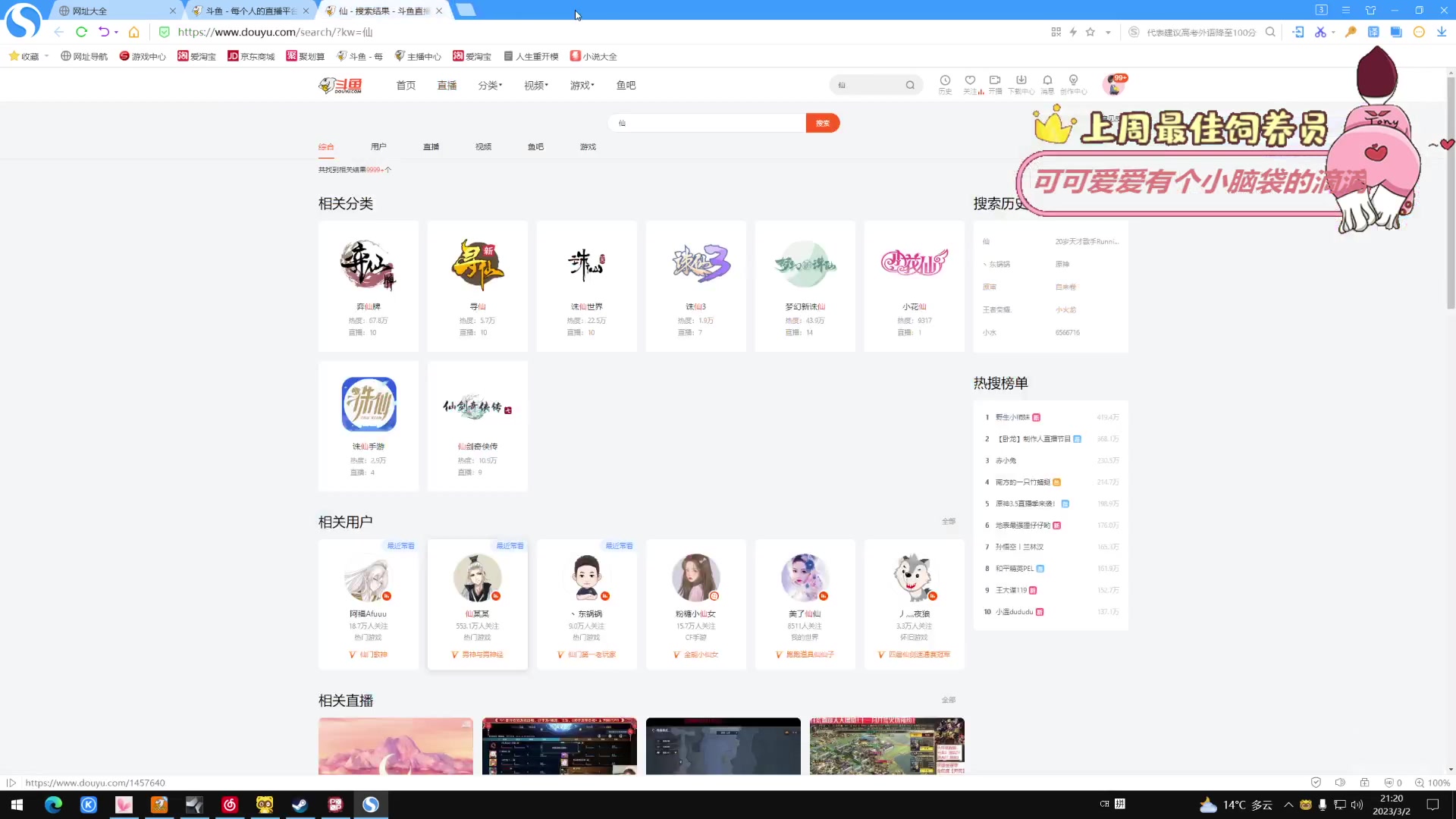Open the 弈仙牌 category card

coord(369,287)
